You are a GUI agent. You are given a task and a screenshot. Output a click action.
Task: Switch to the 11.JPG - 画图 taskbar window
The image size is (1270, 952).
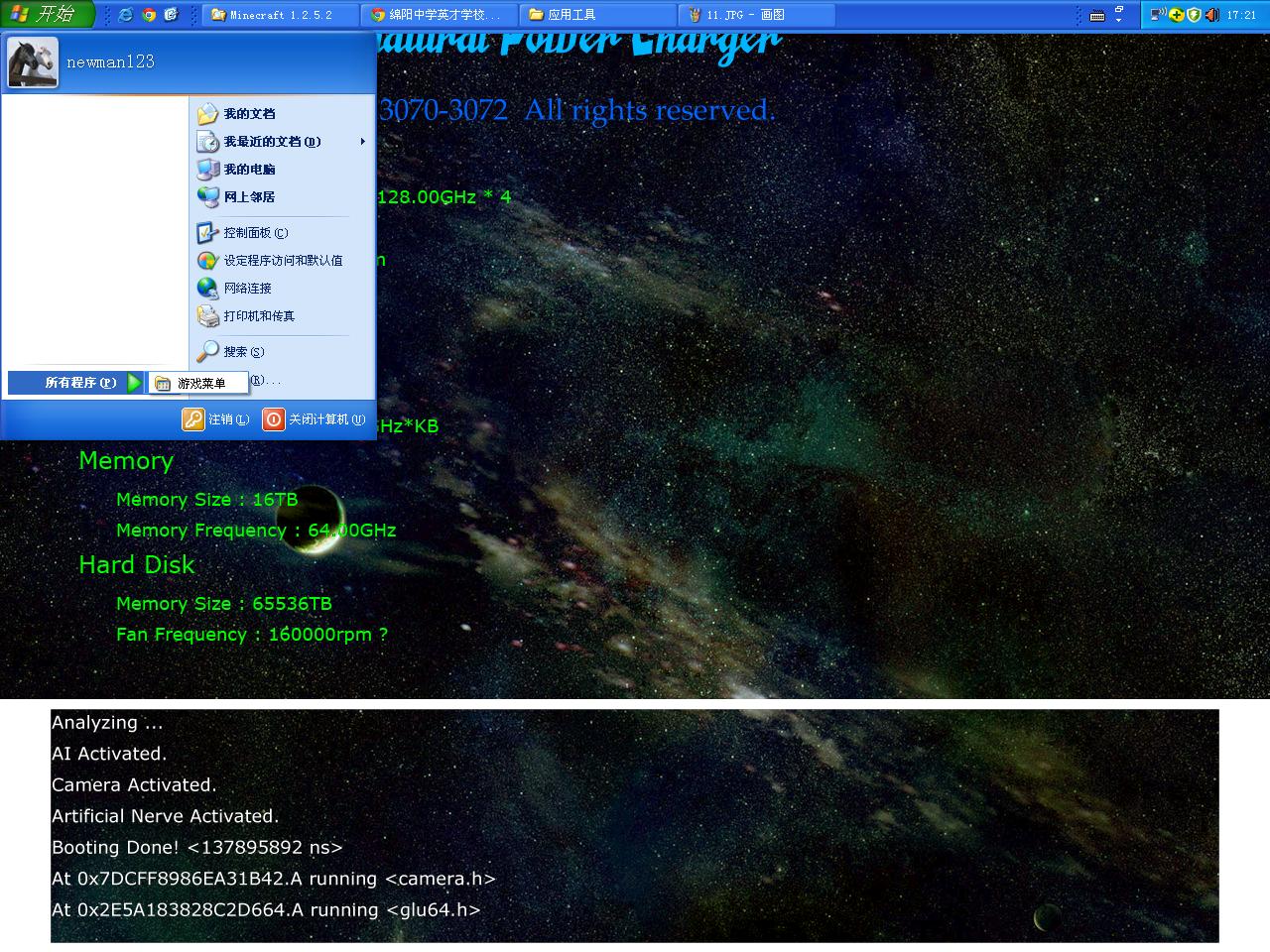coord(759,15)
